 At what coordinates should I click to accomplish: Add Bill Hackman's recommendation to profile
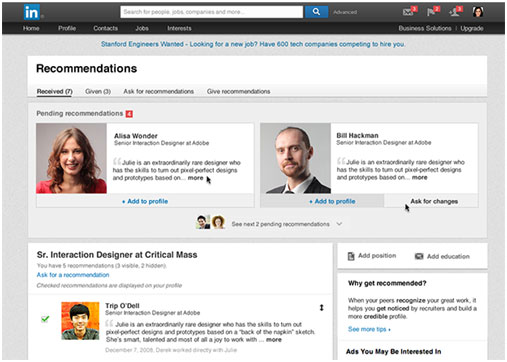coord(332,201)
